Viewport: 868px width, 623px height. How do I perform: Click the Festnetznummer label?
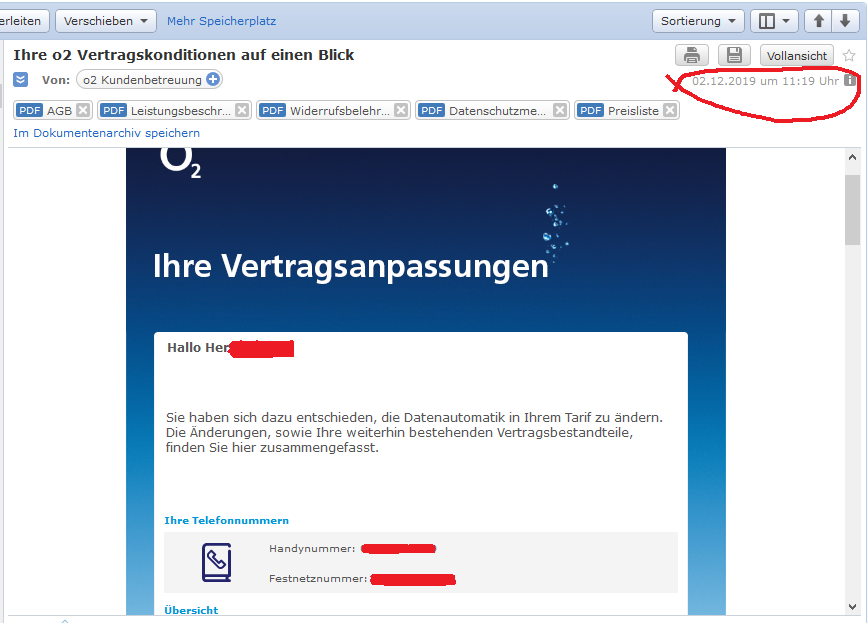point(318,578)
